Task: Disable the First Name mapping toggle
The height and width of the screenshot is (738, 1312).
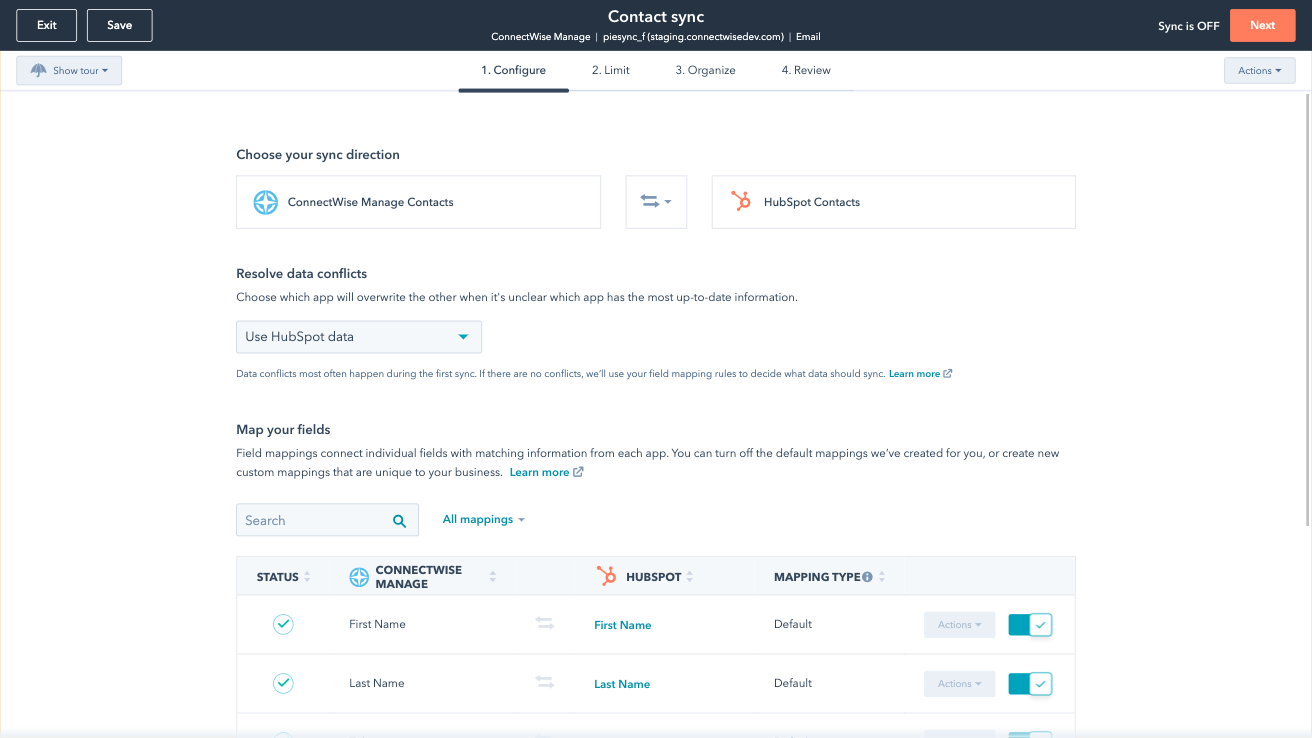Action: pyautogui.click(x=1030, y=625)
